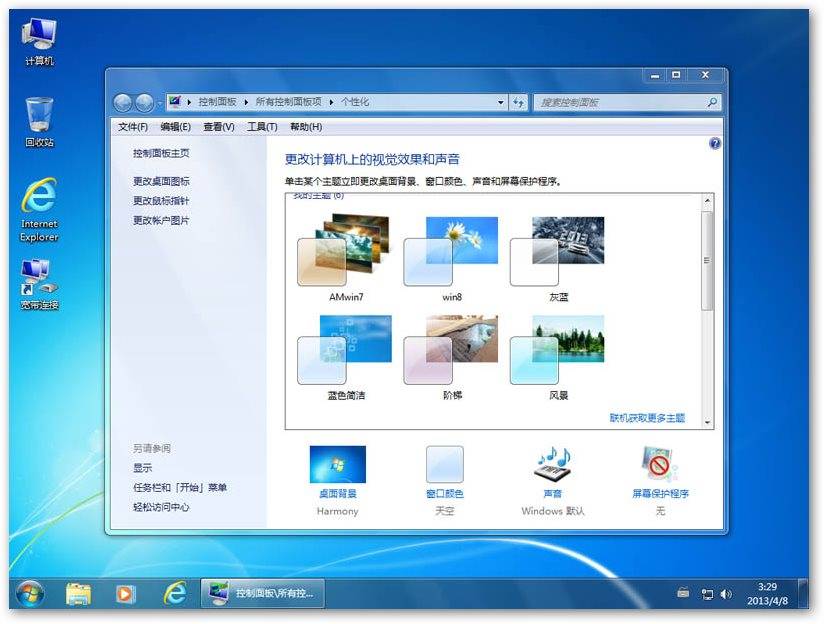Open 窗口颜色 window color settings

445,473
